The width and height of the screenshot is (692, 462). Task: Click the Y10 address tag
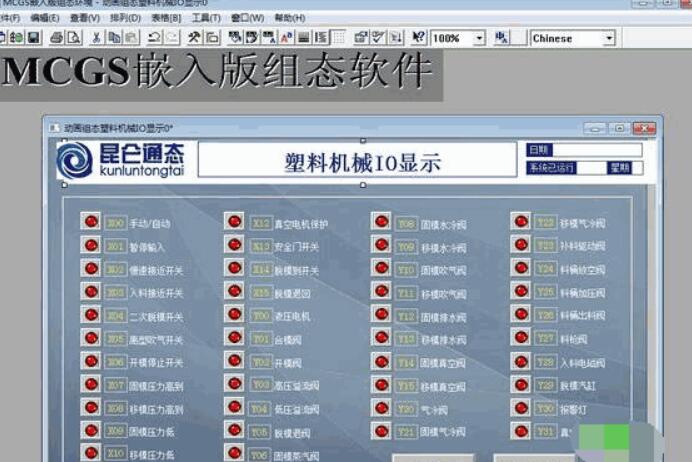(406, 269)
